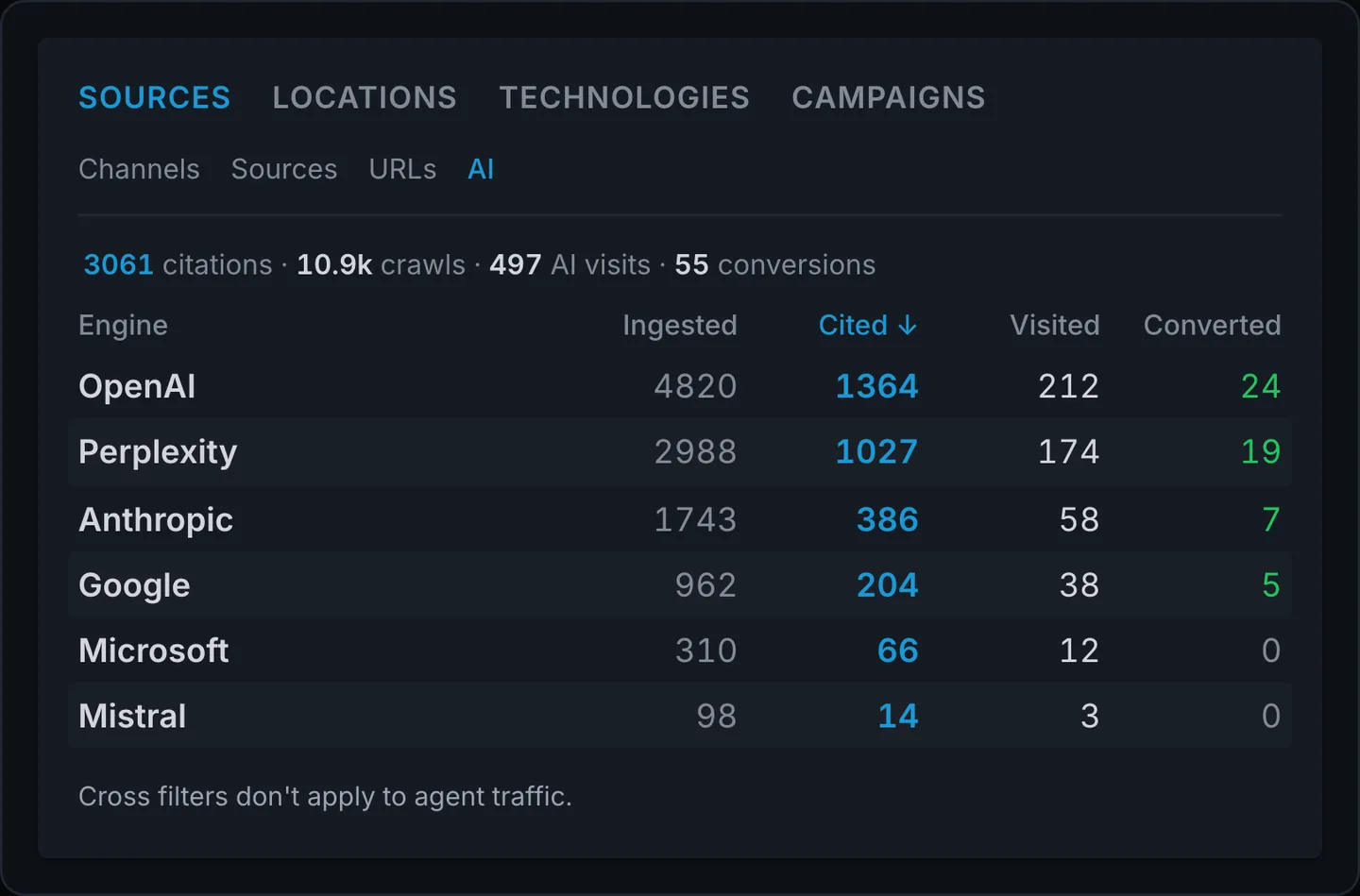This screenshot has width=1360, height=896.
Task: Switch to the SOURCES tab
Action: [x=154, y=97]
